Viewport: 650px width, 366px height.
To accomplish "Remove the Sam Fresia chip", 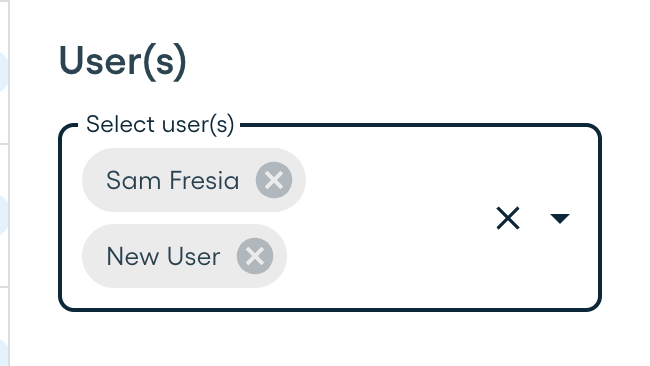I will click(x=274, y=180).
